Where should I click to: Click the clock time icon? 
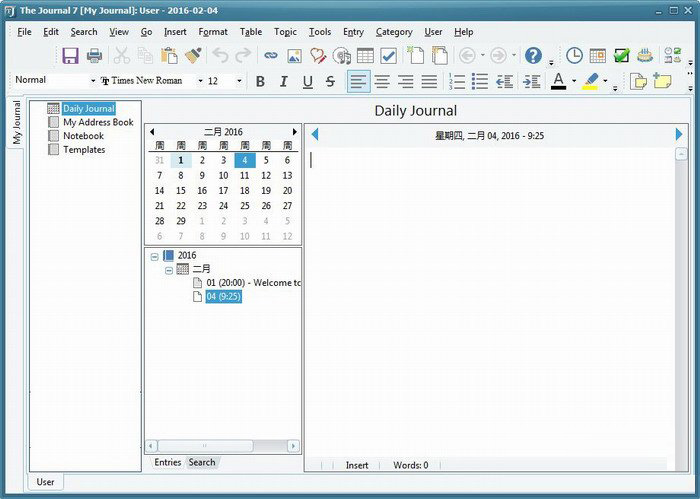tap(574, 56)
